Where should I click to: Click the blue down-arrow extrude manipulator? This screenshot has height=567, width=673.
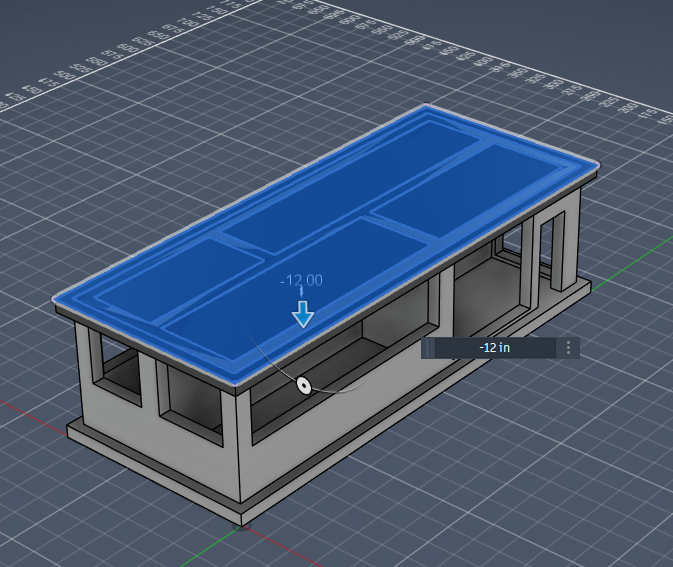click(x=303, y=314)
